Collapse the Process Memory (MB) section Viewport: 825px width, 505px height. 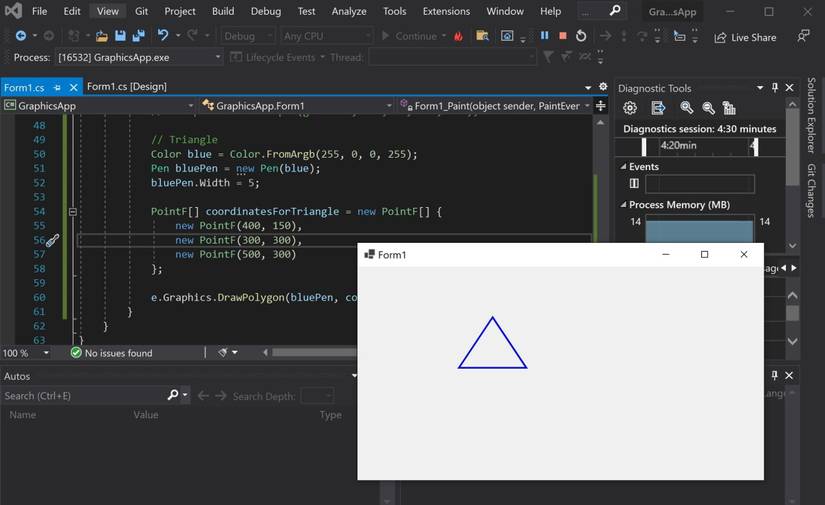(x=623, y=204)
